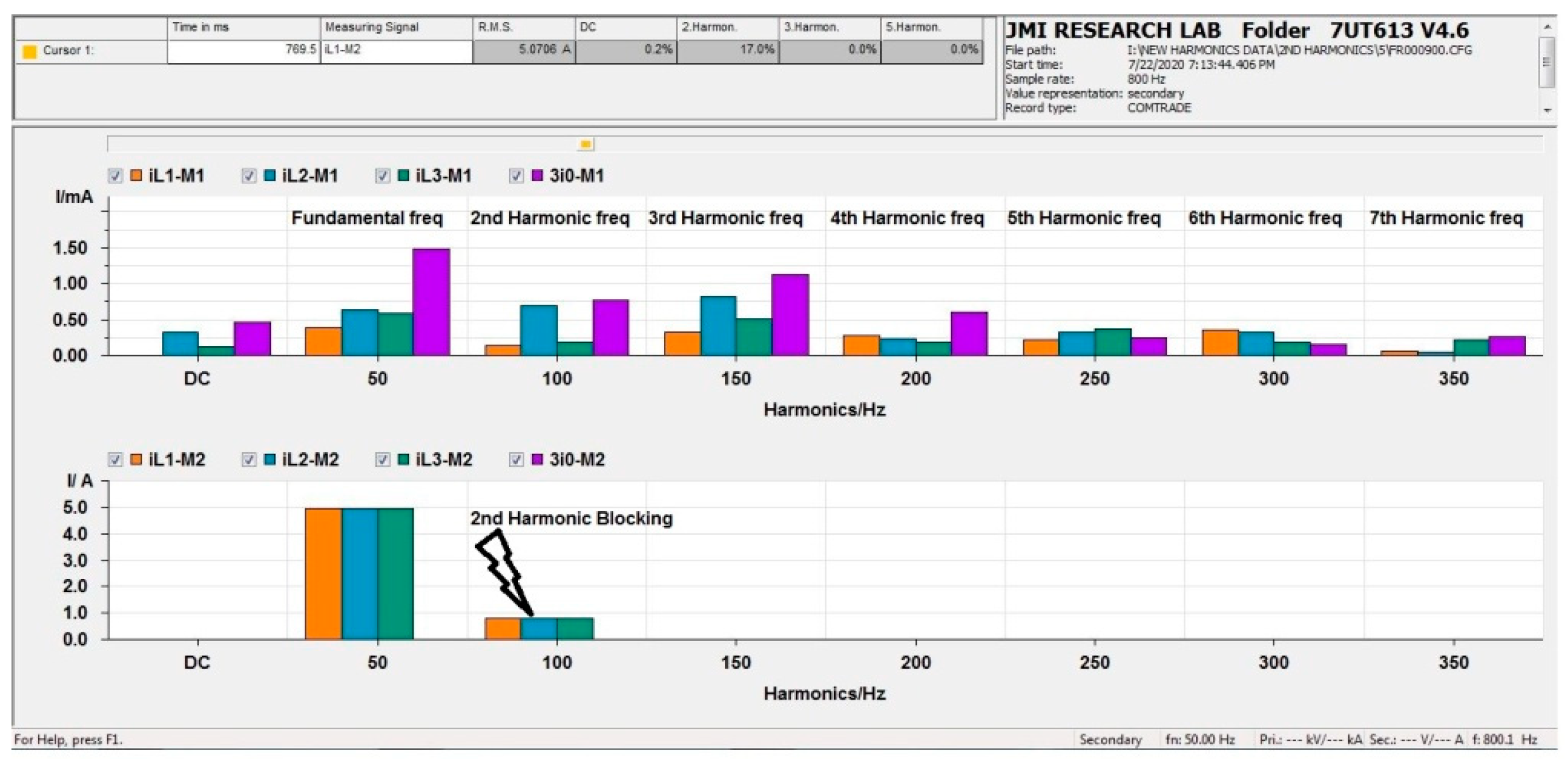
Task: Click the orange iL1-M1 legend color swatch
Action: [137, 176]
